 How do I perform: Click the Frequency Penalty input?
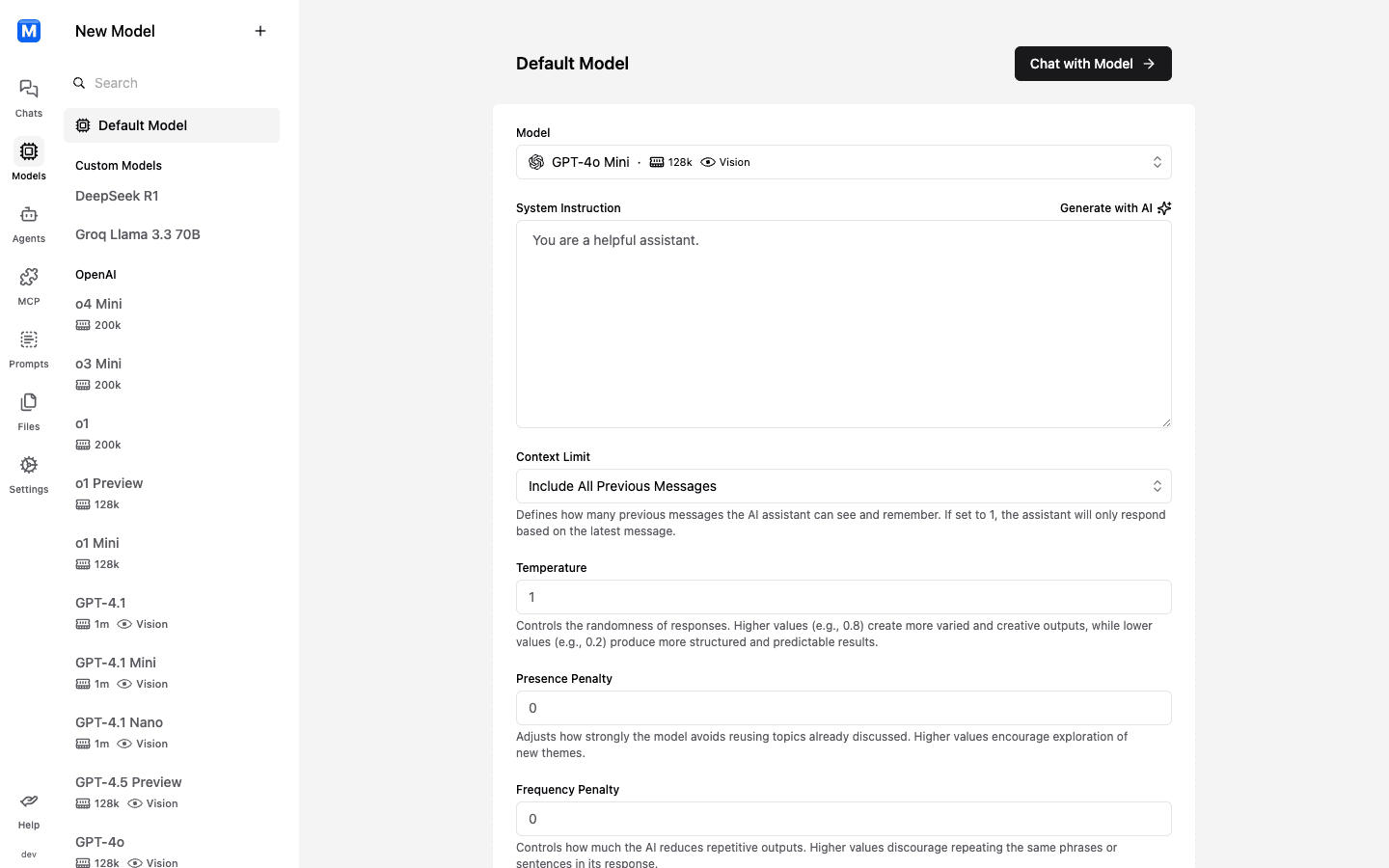[844, 819]
